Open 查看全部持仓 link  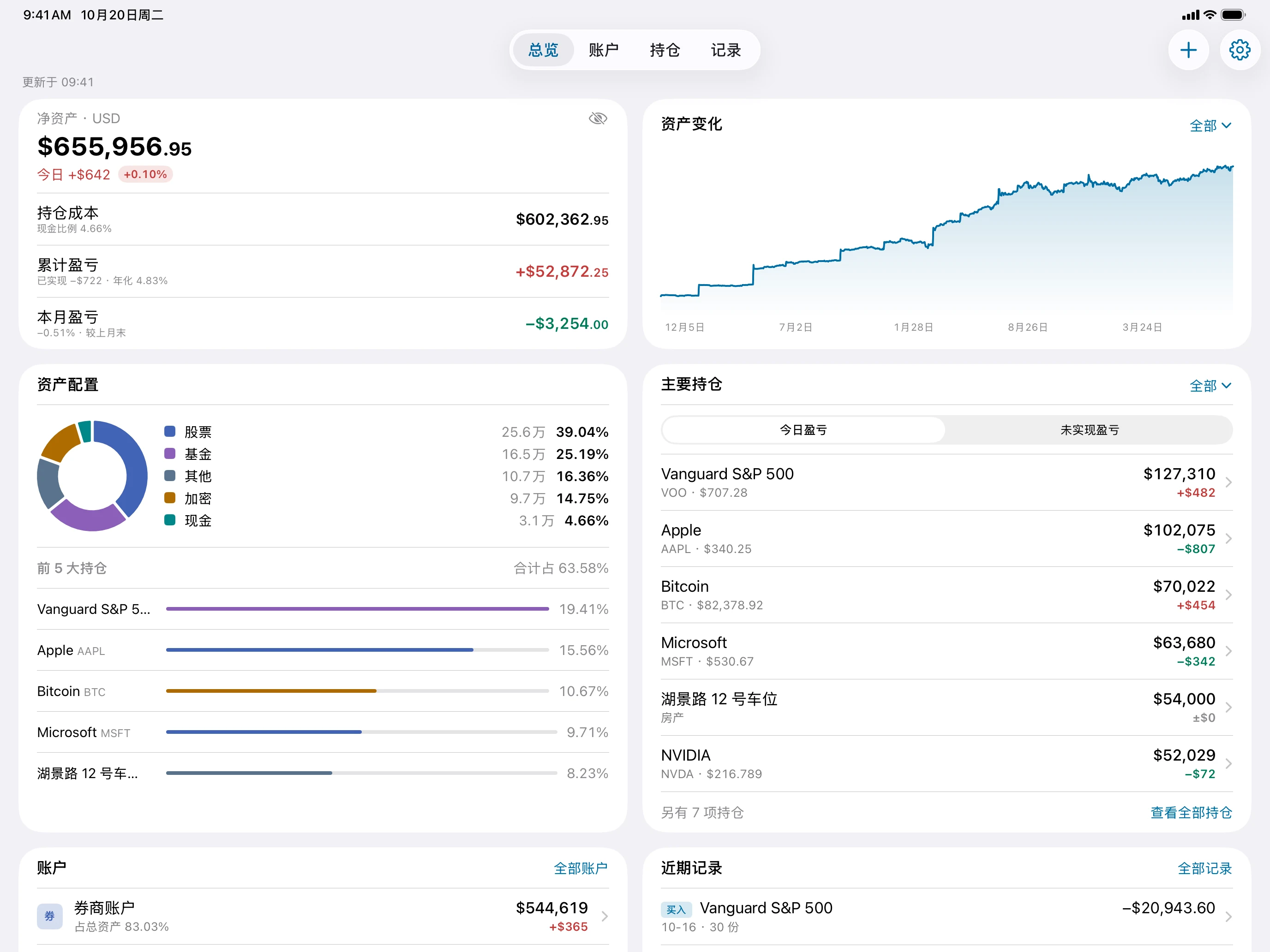coord(1192,813)
